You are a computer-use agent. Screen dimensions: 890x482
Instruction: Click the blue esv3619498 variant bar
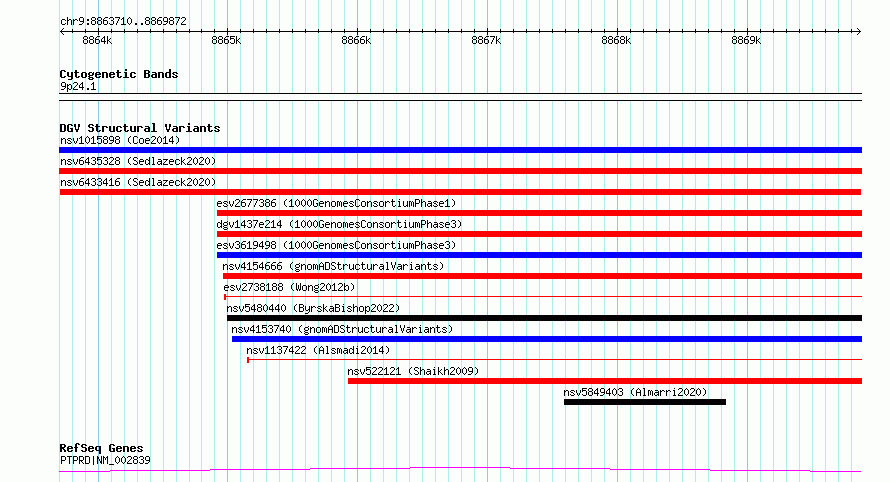(x=539, y=255)
